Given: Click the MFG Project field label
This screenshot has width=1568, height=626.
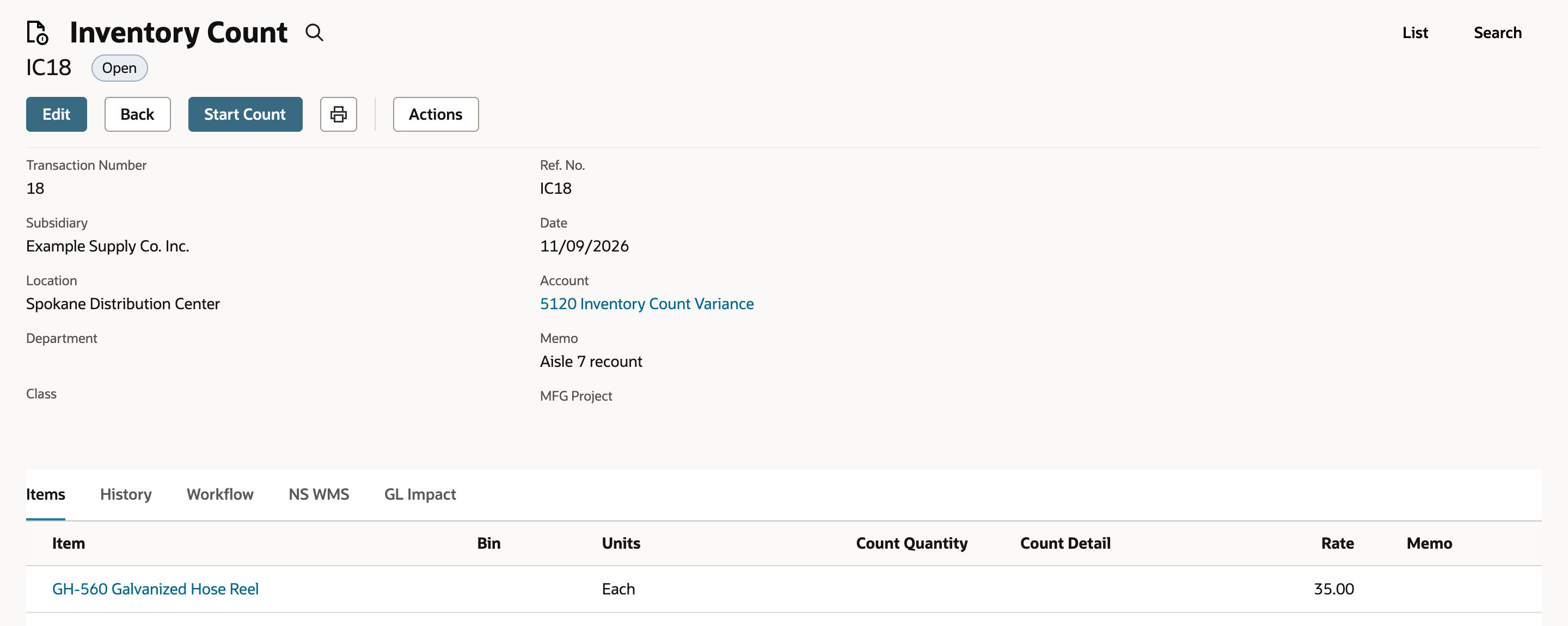Looking at the screenshot, I should (576, 396).
